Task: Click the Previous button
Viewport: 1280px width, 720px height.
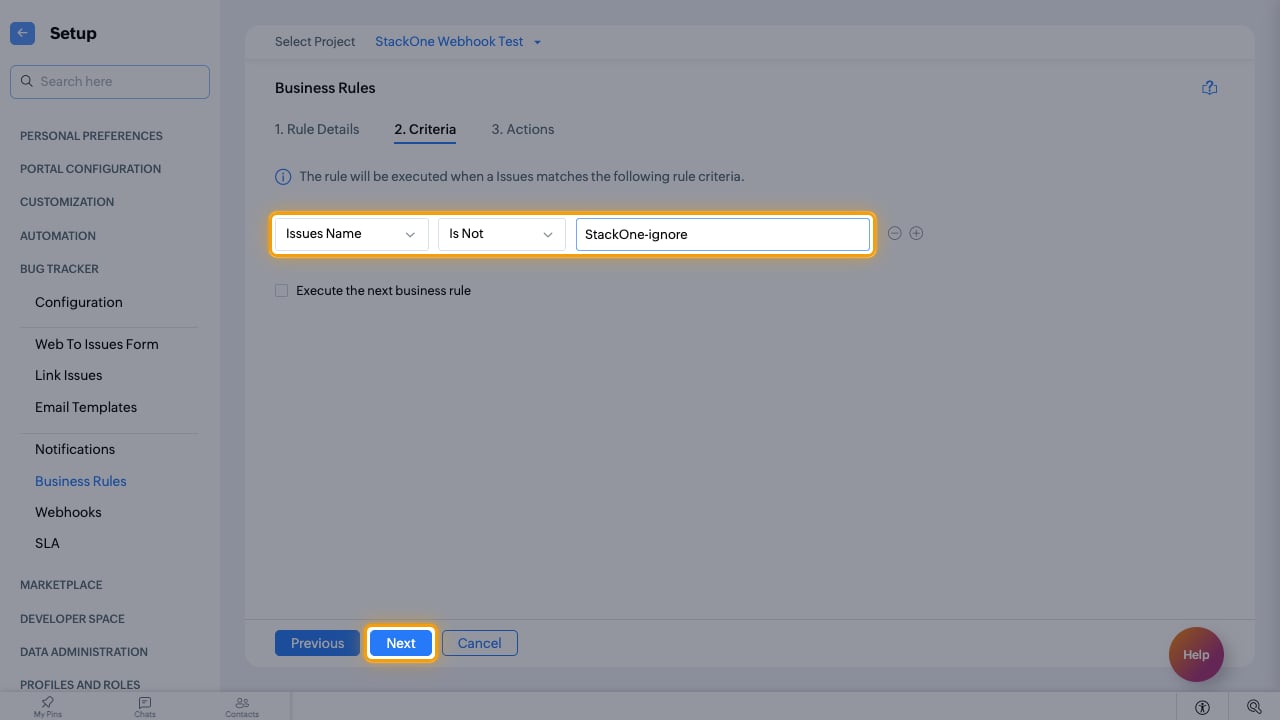Action: (x=317, y=643)
